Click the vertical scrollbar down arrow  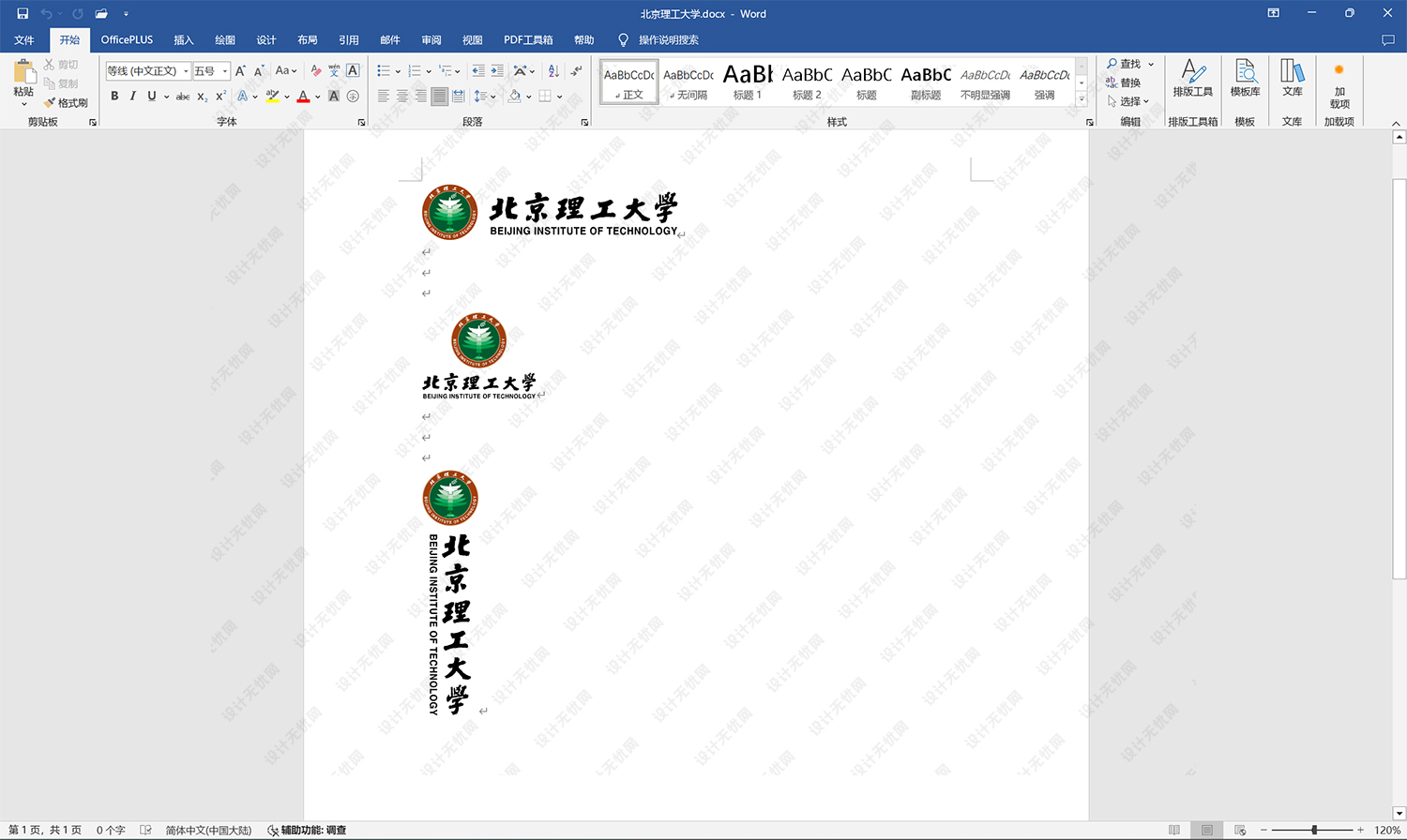tap(1399, 814)
